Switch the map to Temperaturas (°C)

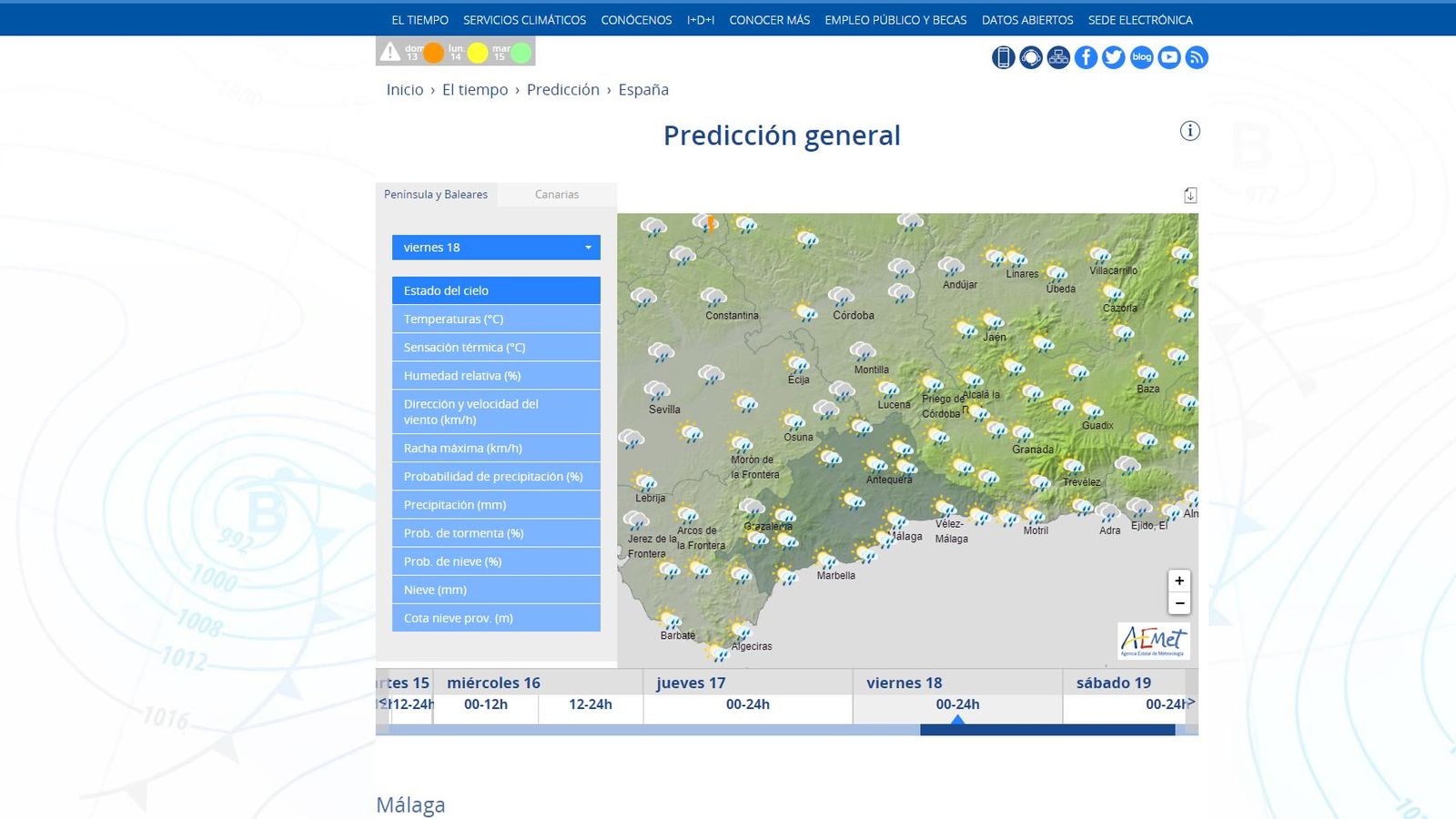(x=496, y=318)
